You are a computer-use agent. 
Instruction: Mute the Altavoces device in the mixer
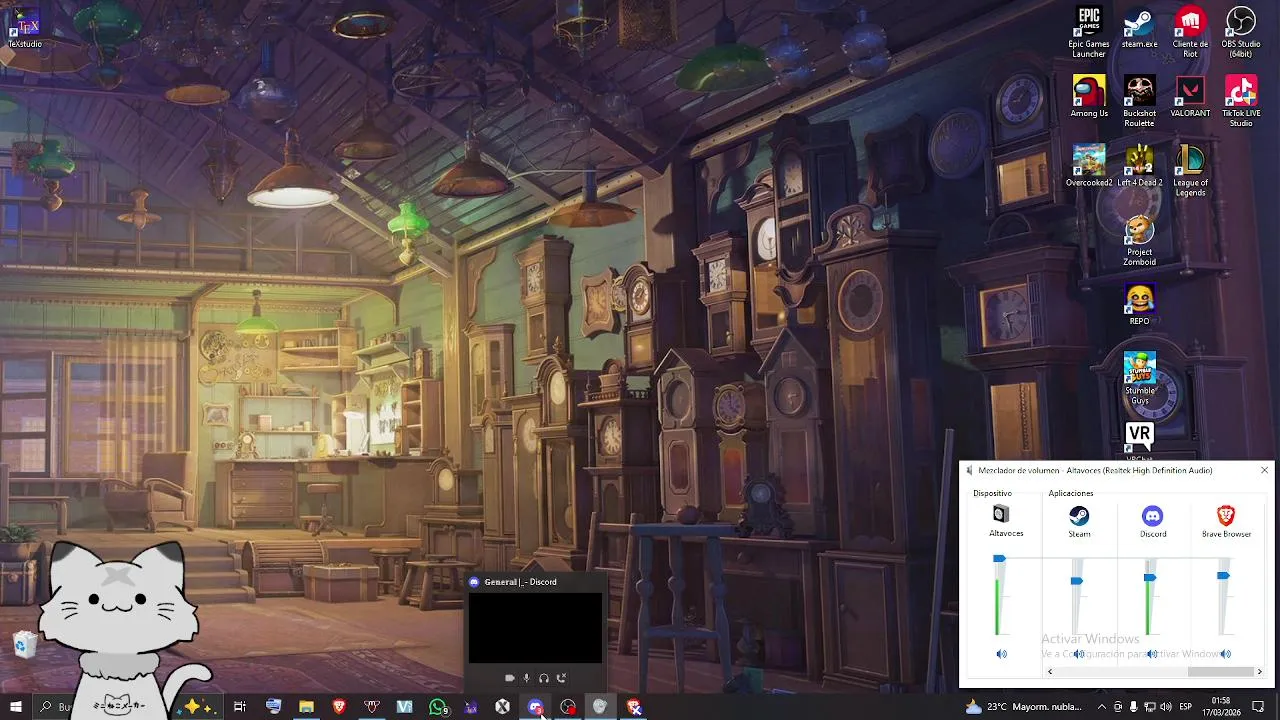pyautogui.click(x=1001, y=654)
